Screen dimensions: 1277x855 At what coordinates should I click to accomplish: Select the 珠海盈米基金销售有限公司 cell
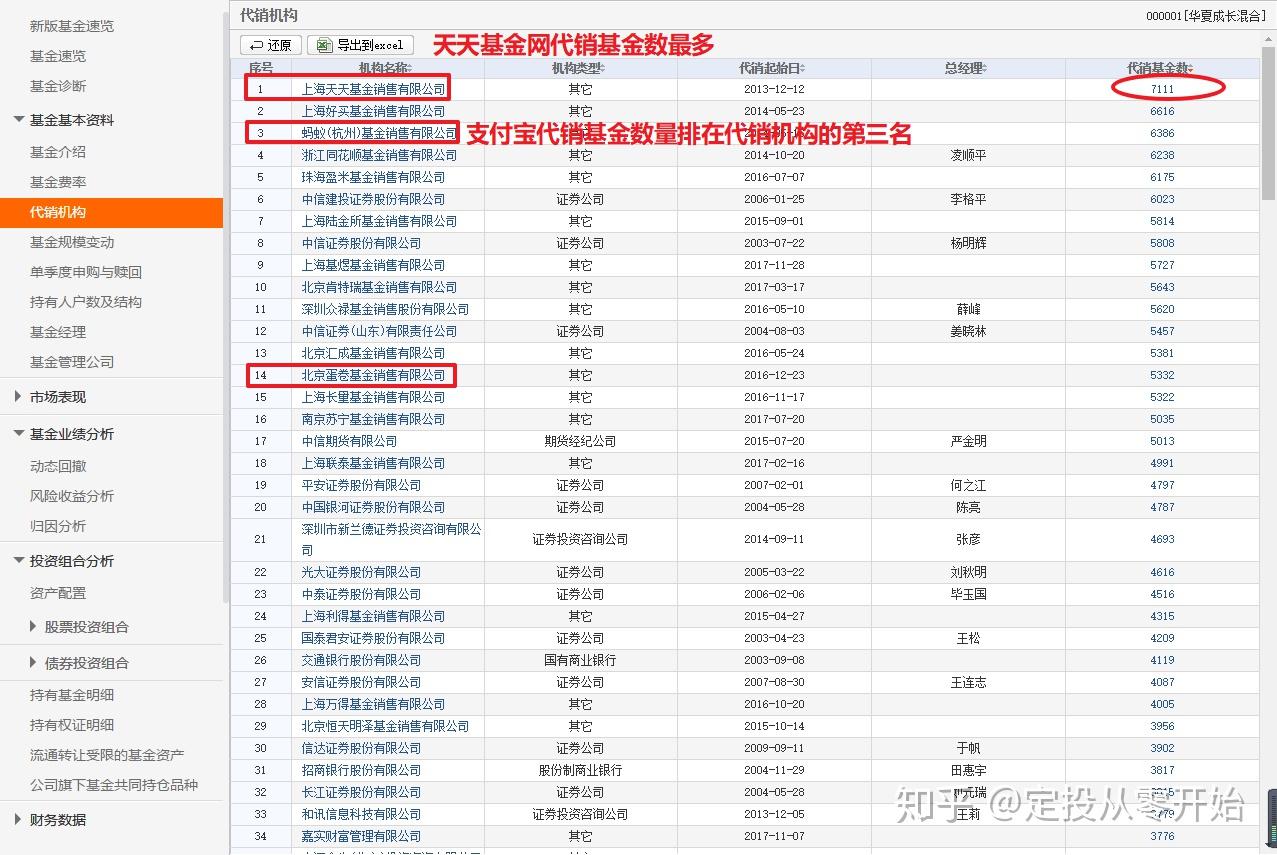(x=373, y=177)
